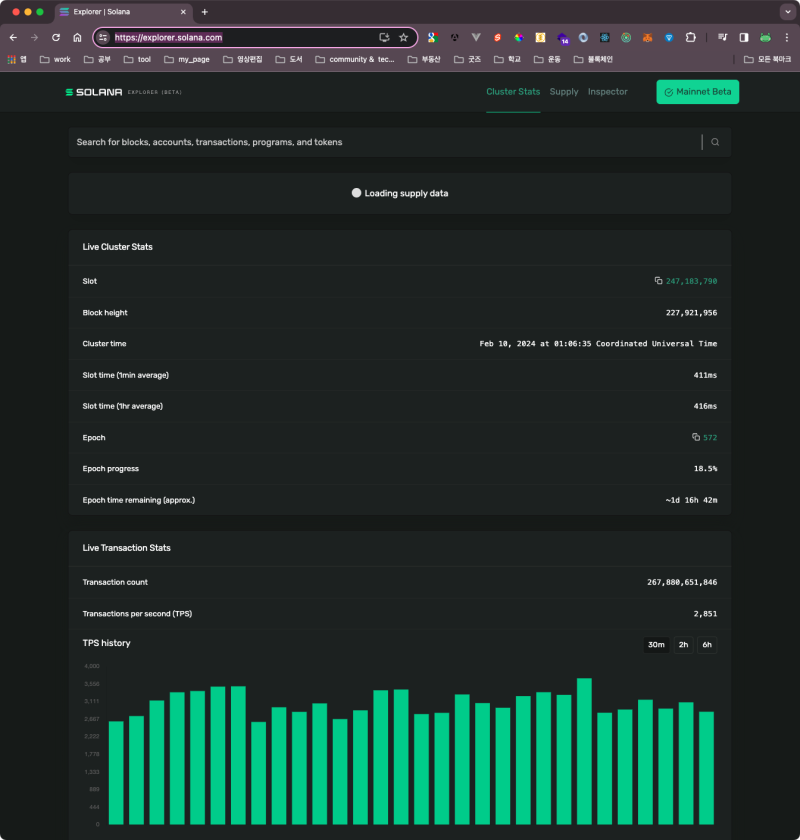Viewport: 800px width, 840px height.
Task: Show 6h TPS history
Action: pos(707,644)
